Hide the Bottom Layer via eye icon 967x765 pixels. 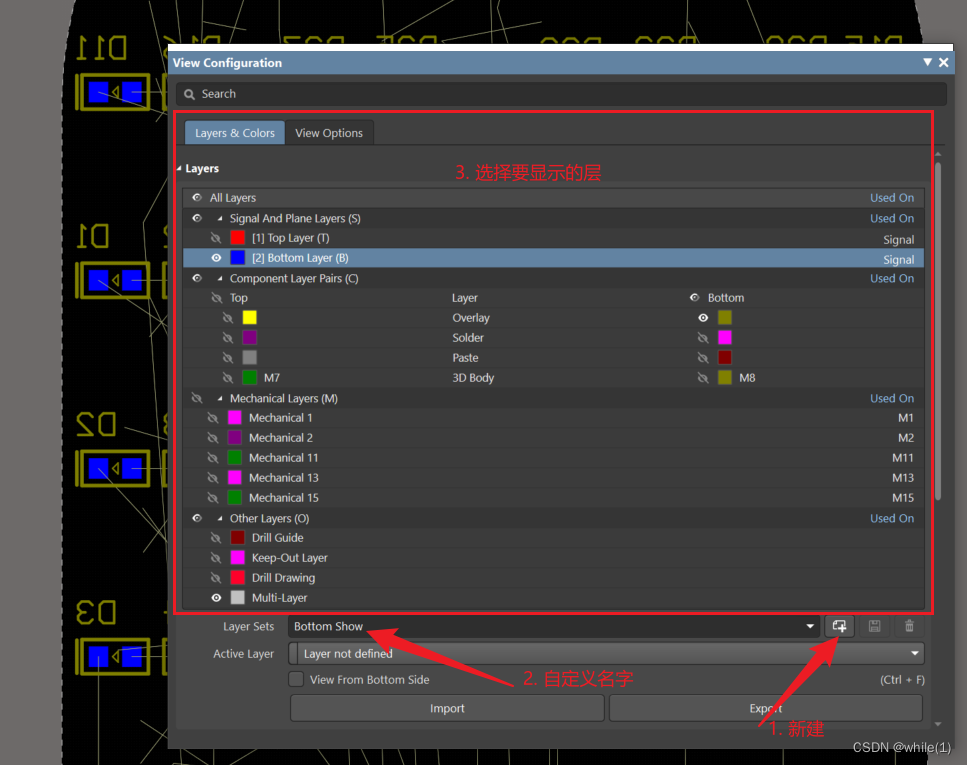[x=215, y=258]
